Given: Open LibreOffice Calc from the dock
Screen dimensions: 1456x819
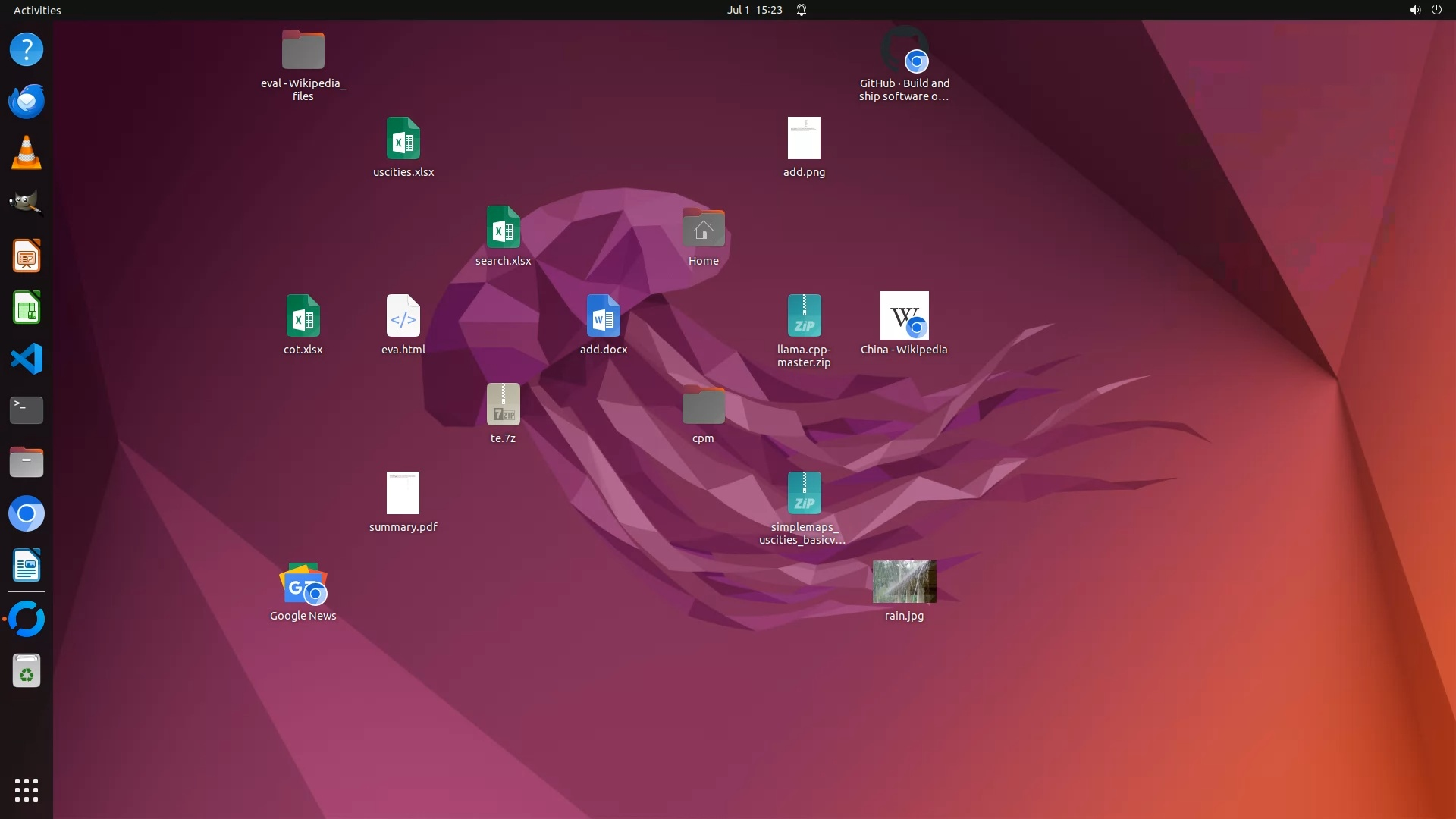Looking at the screenshot, I should click(27, 308).
